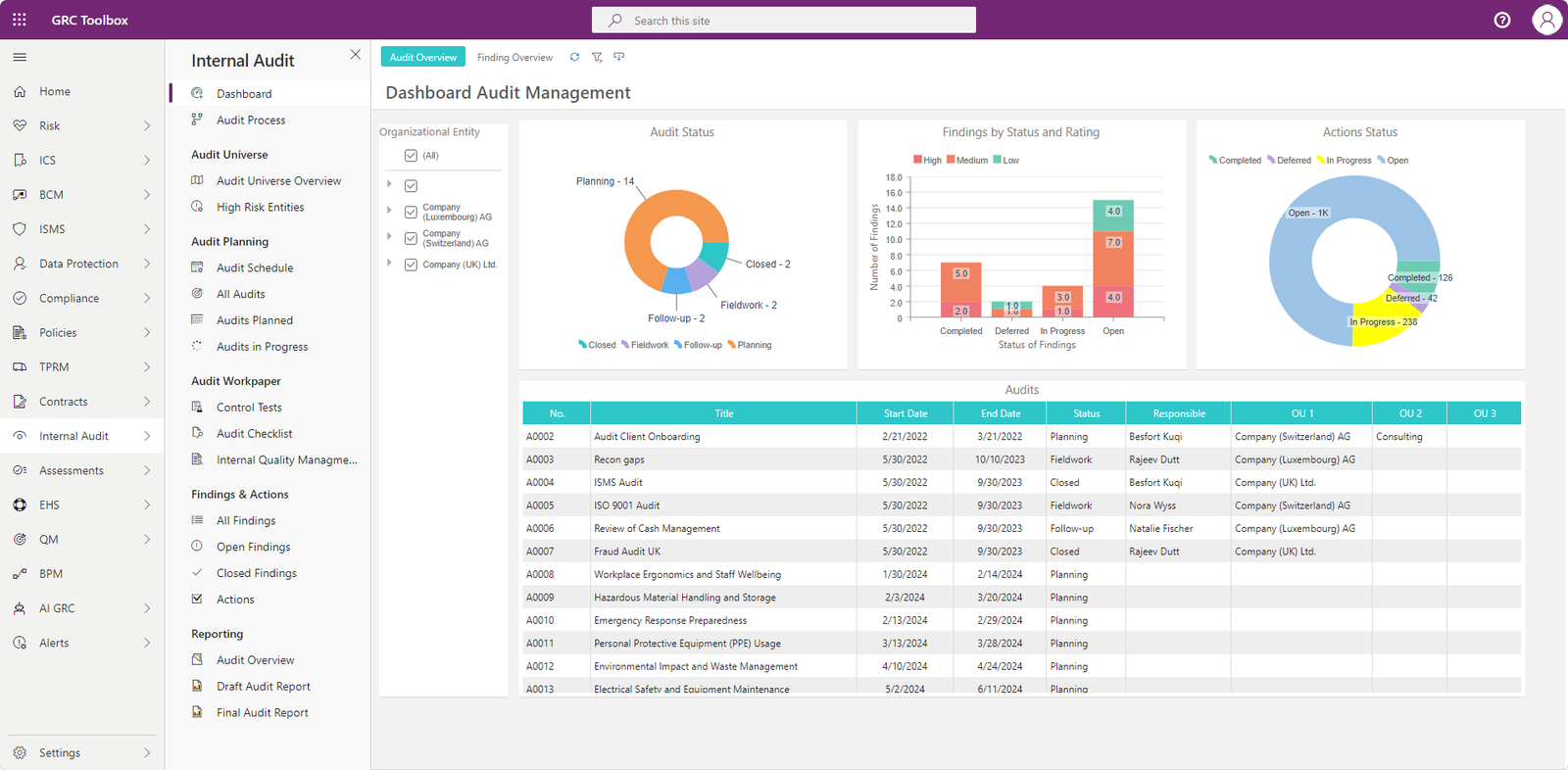The image size is (1568, 770).
Task: Click the help question mark icon
Action: [1502, 20]
